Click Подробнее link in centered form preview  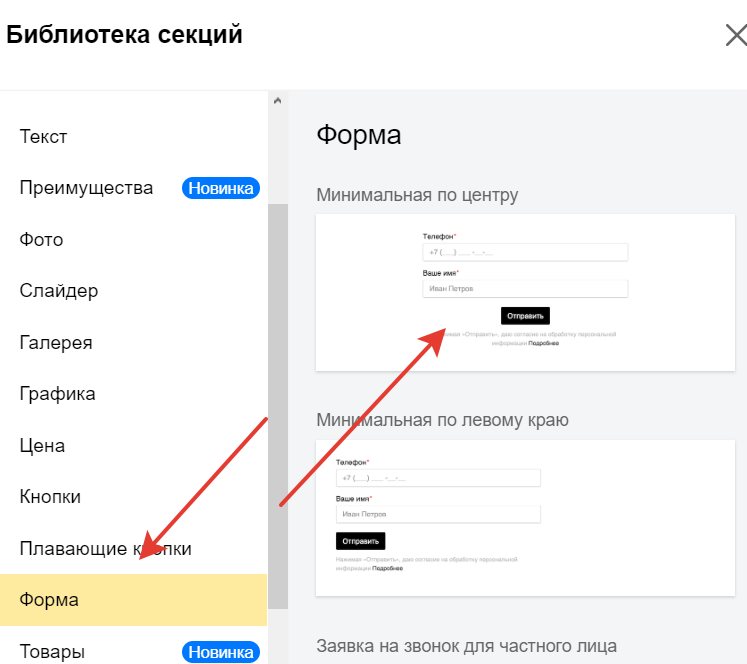(x=544, y=343)
